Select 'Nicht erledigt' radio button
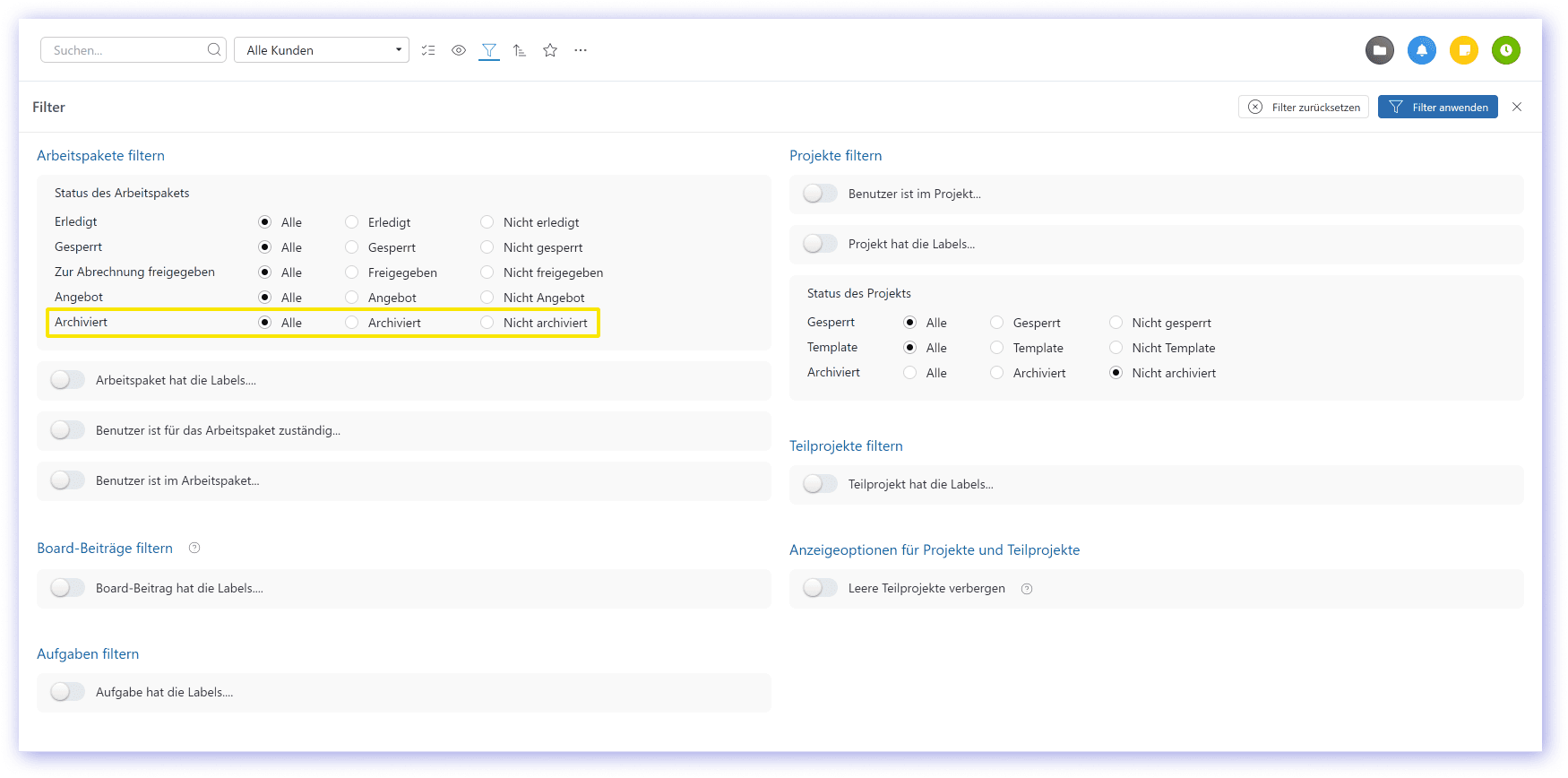Viewport: 1568px width, 778px height. [487, 222]
